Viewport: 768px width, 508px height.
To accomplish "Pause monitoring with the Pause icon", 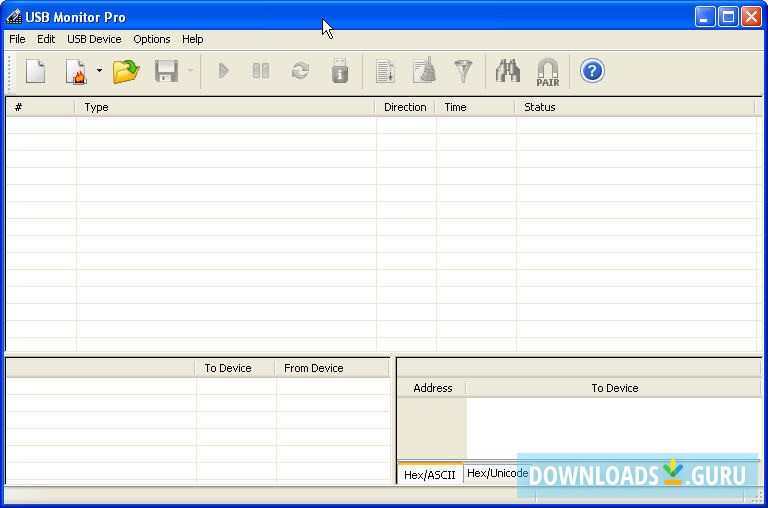I will 261,71.
